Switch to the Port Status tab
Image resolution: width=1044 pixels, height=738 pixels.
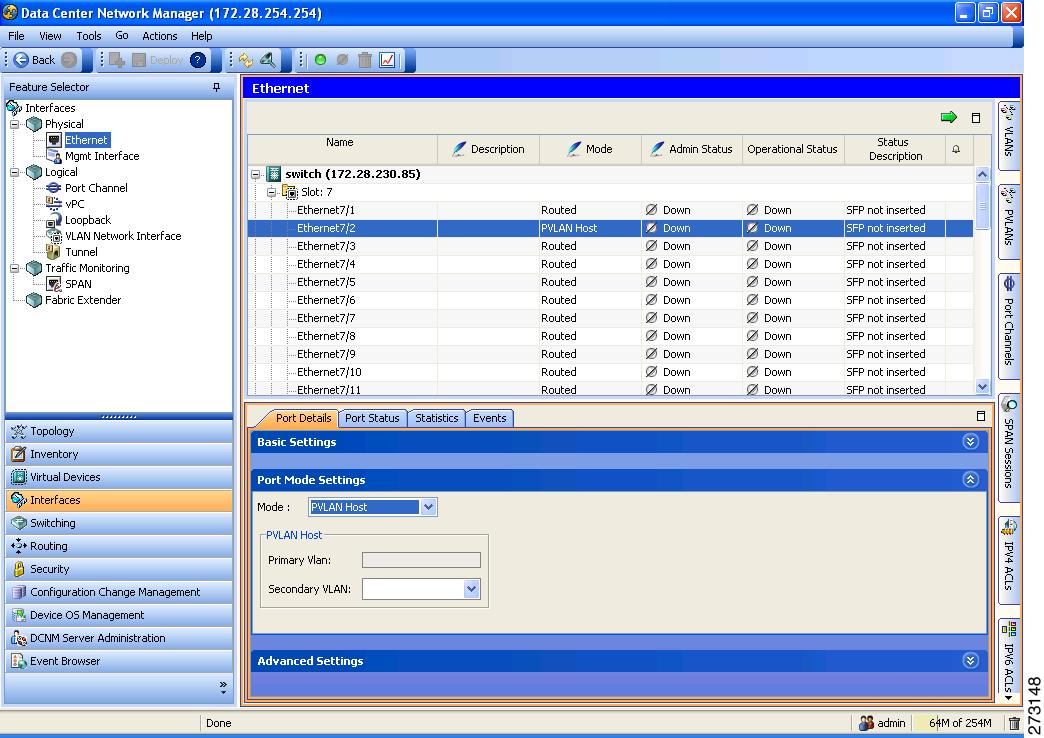pyautogui.click(x=372, y=418)
